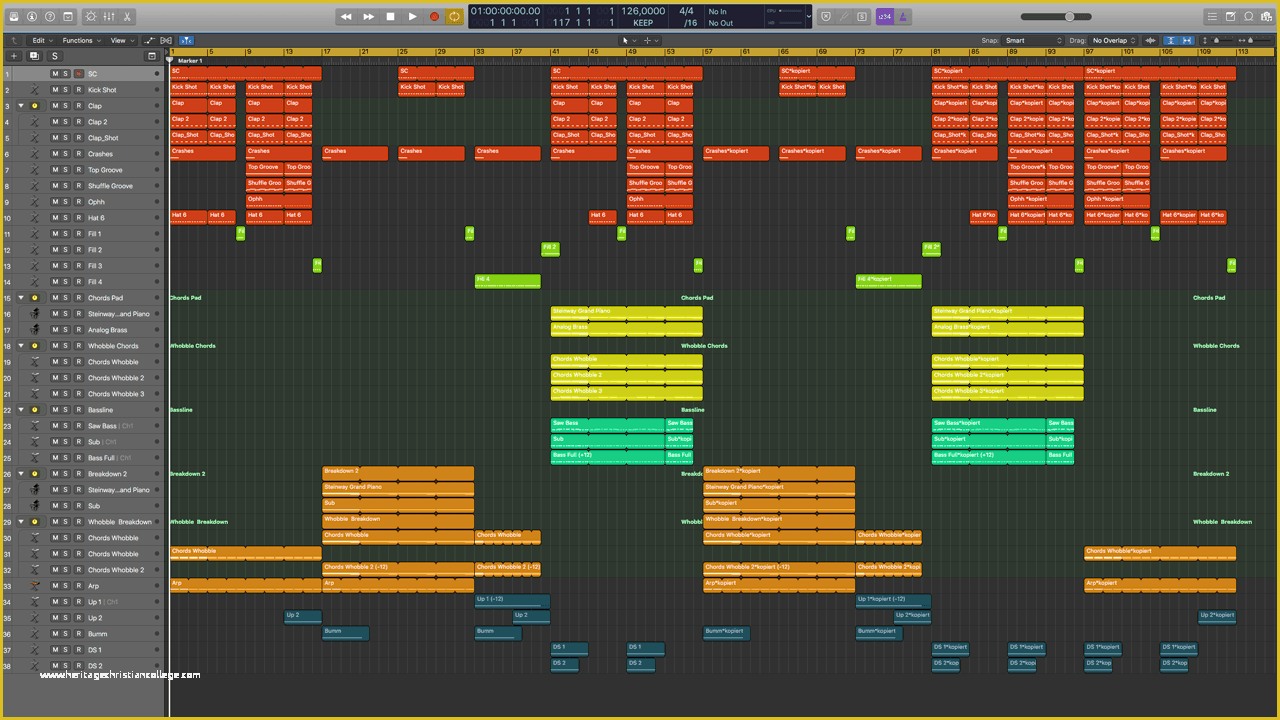Click the Stop transport button
The image size is (1280, 720).
coord(390,17)
